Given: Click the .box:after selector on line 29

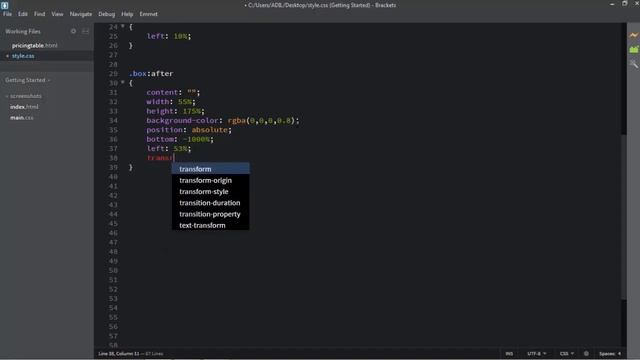Looking at the screenshot, I should [151, 73].
